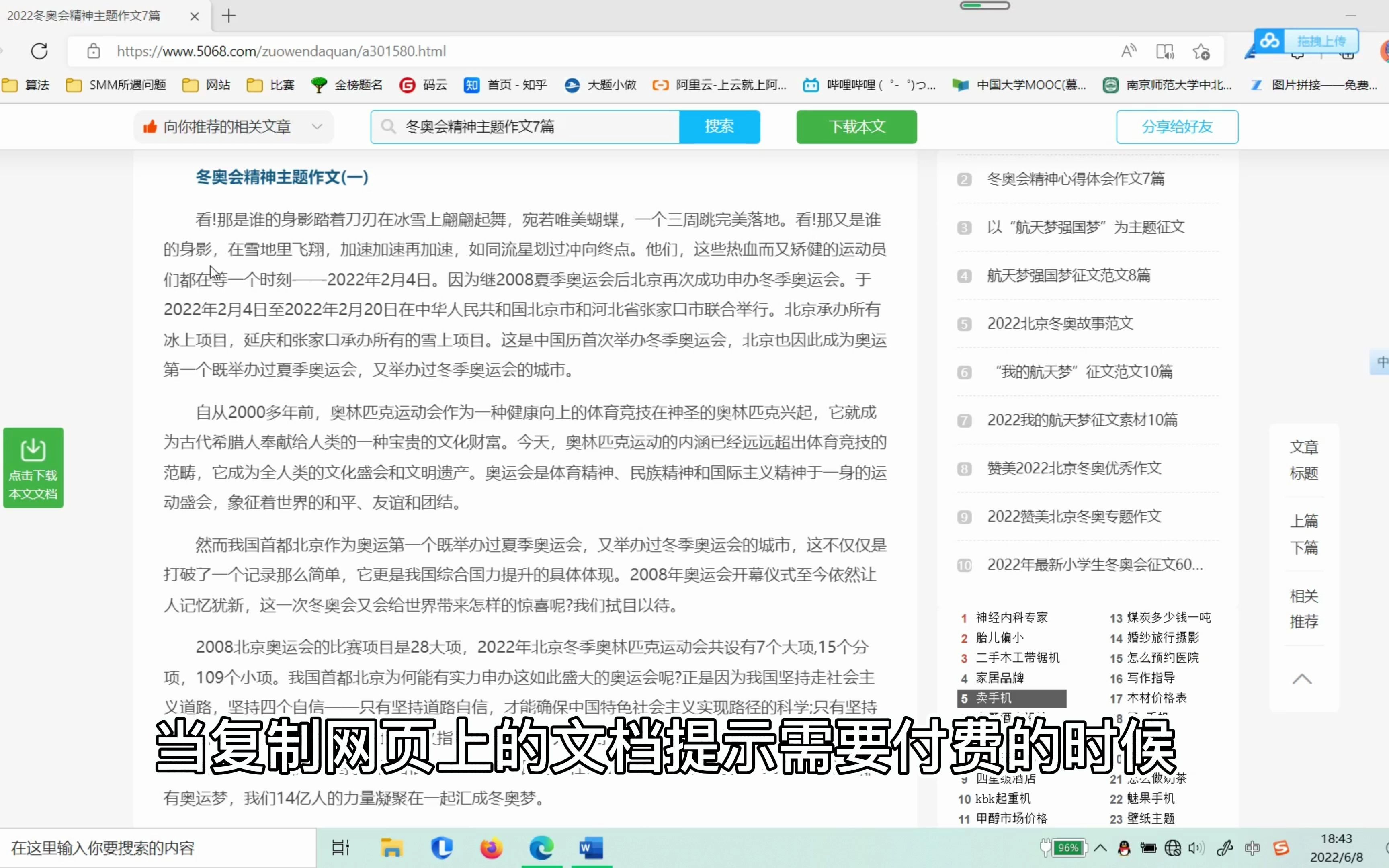1389x868 pixels.
Task: Click the cloud upload 拖拽上传 widget
Action: (x=1306, y=41)
